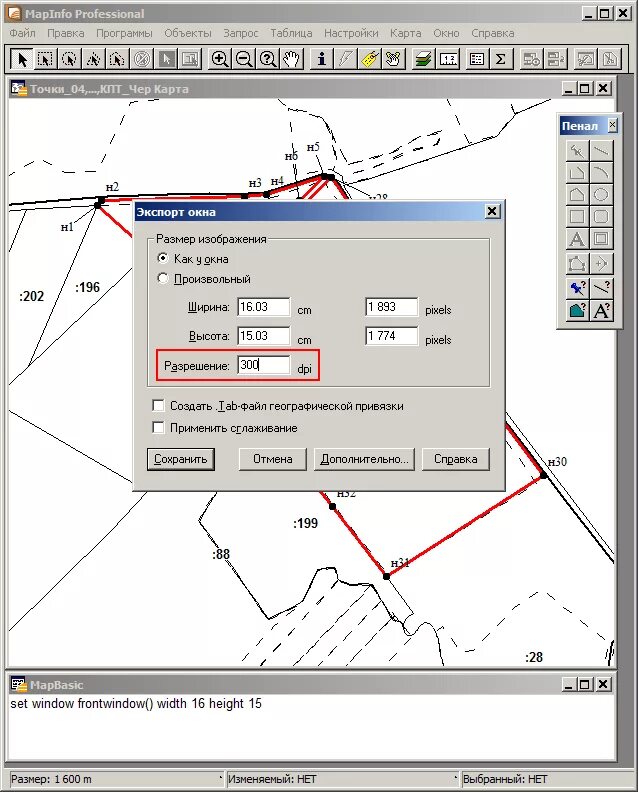Open Text Style 'A?' button
This screenshot has width=638, height=792.
[601, 310]
